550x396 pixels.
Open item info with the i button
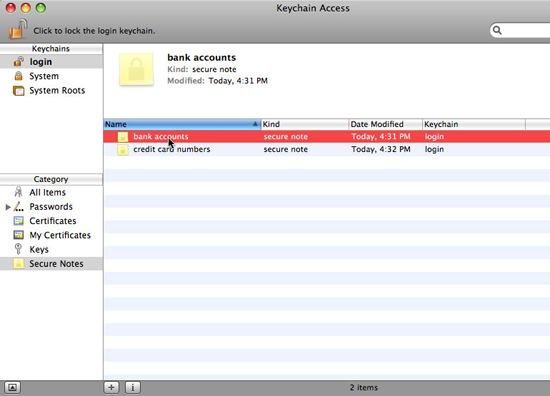pos(133,388)
